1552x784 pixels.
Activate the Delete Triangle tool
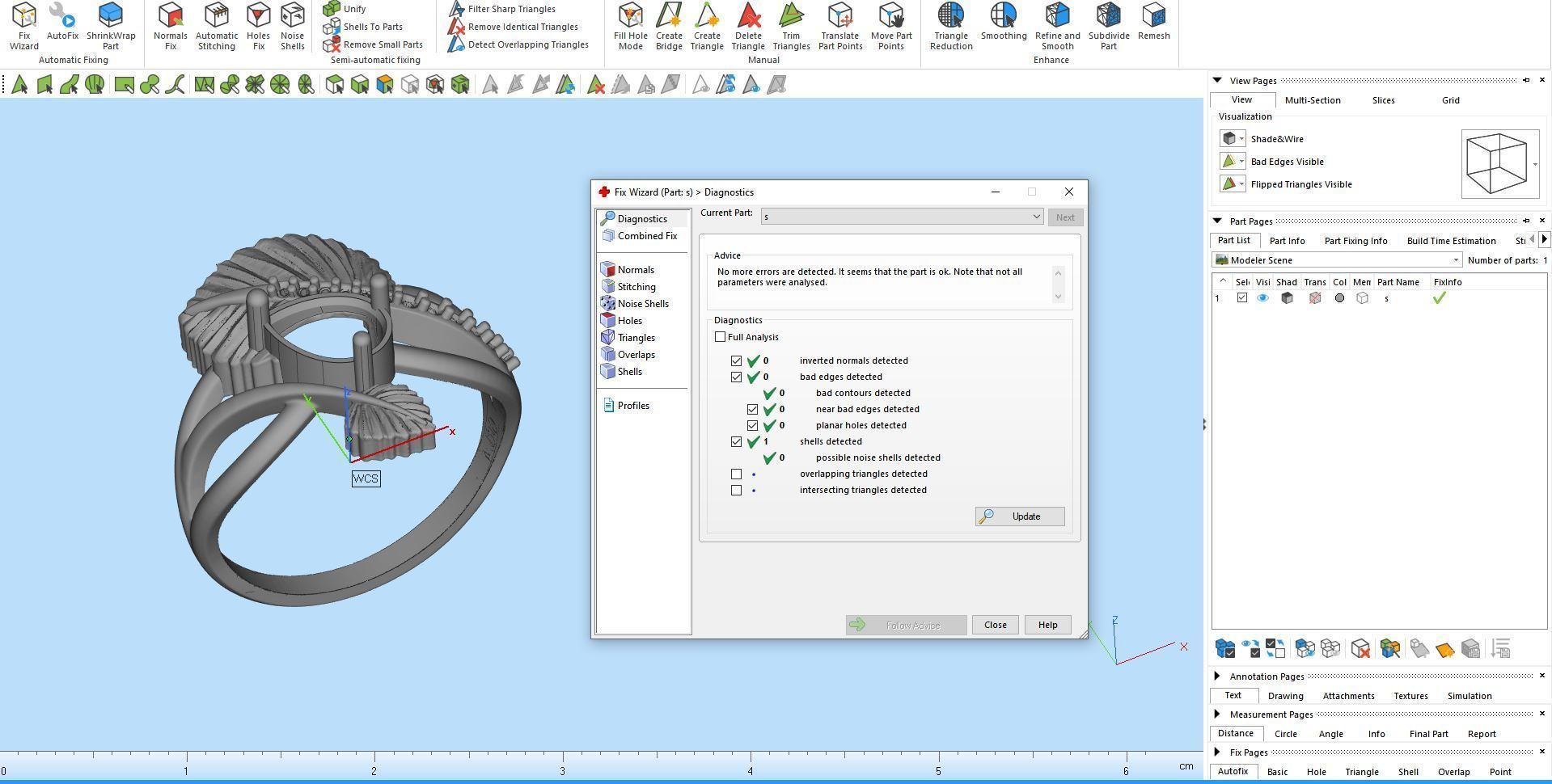click(x=748, y=26)
